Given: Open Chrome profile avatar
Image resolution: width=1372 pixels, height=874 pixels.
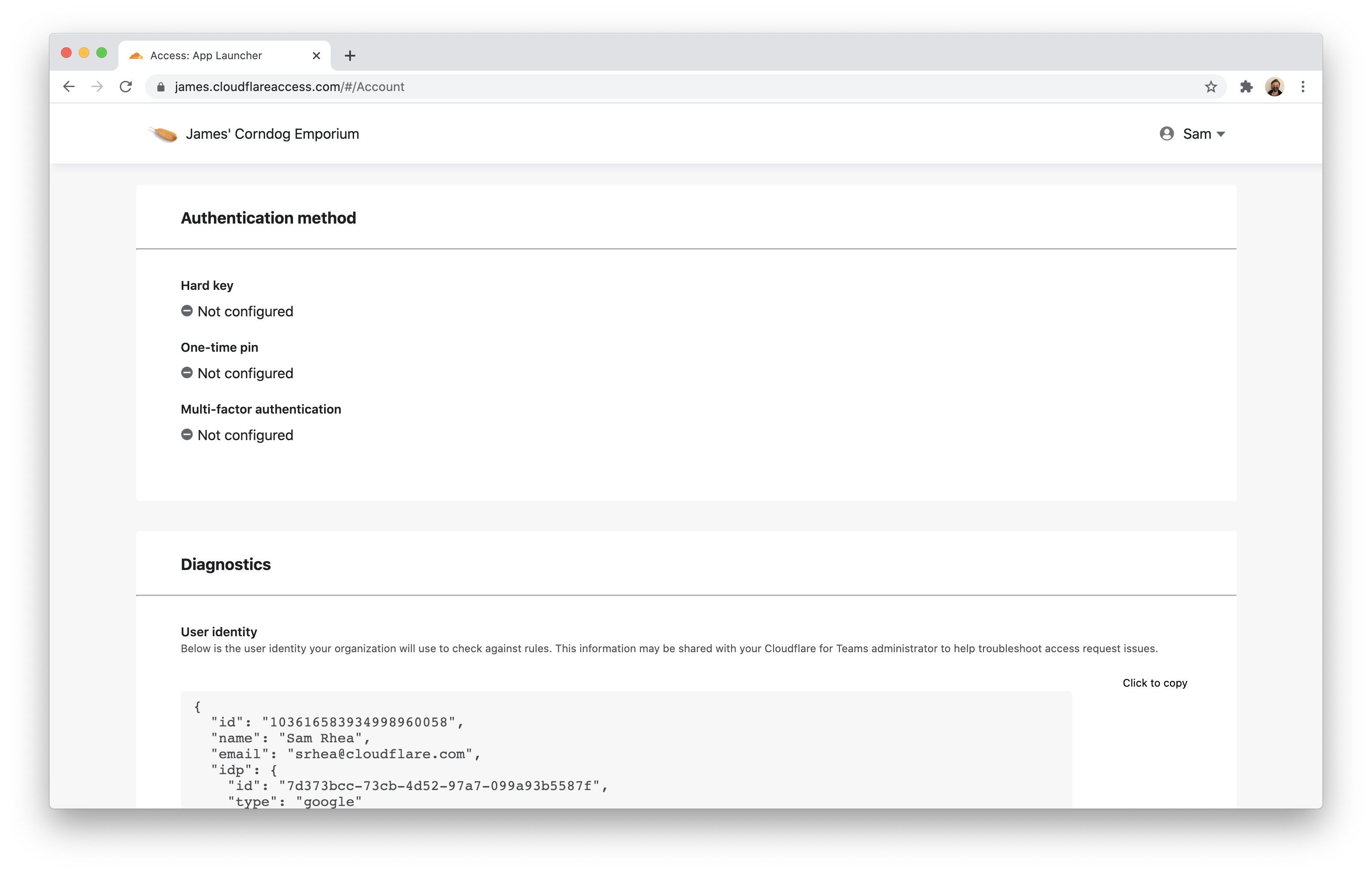Looking at the screenshot, I should (1275, 87).
